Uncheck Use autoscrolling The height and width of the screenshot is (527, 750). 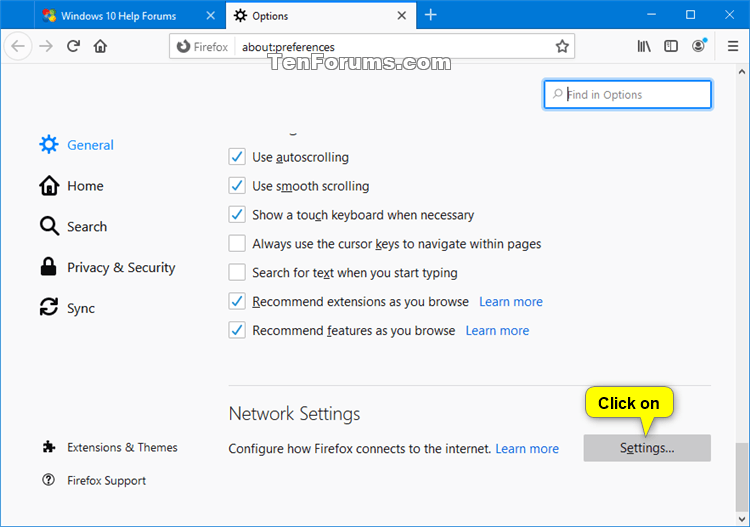click(x=237, y=157)
